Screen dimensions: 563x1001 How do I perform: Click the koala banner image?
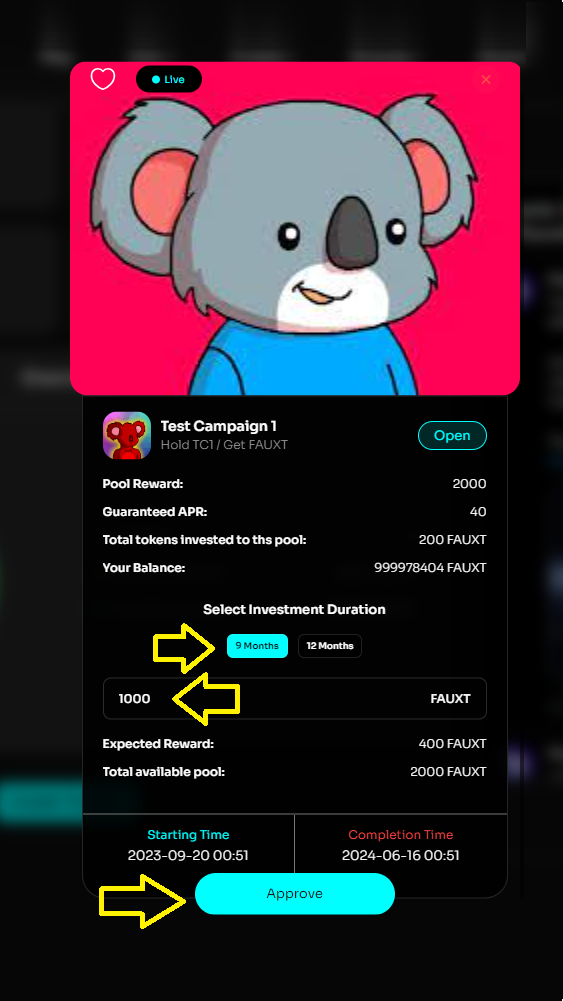tap(295, 229)
